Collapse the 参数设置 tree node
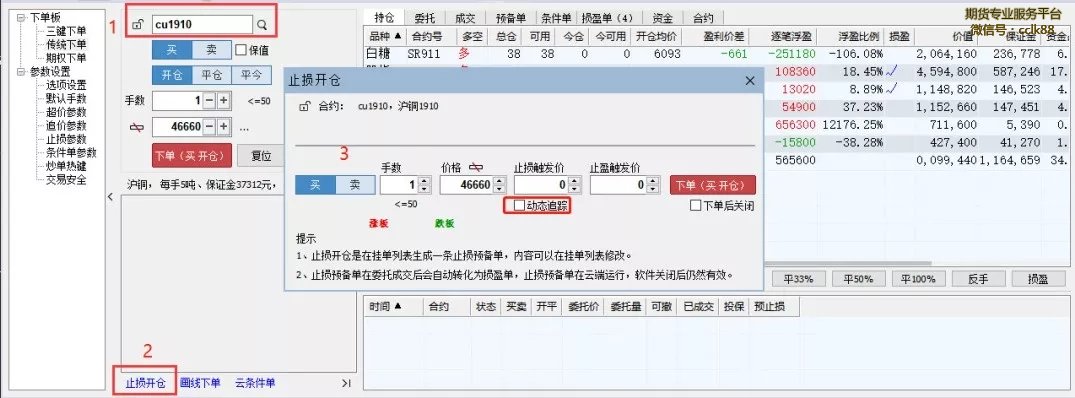 pyautogui.click(x=21, y=71)
